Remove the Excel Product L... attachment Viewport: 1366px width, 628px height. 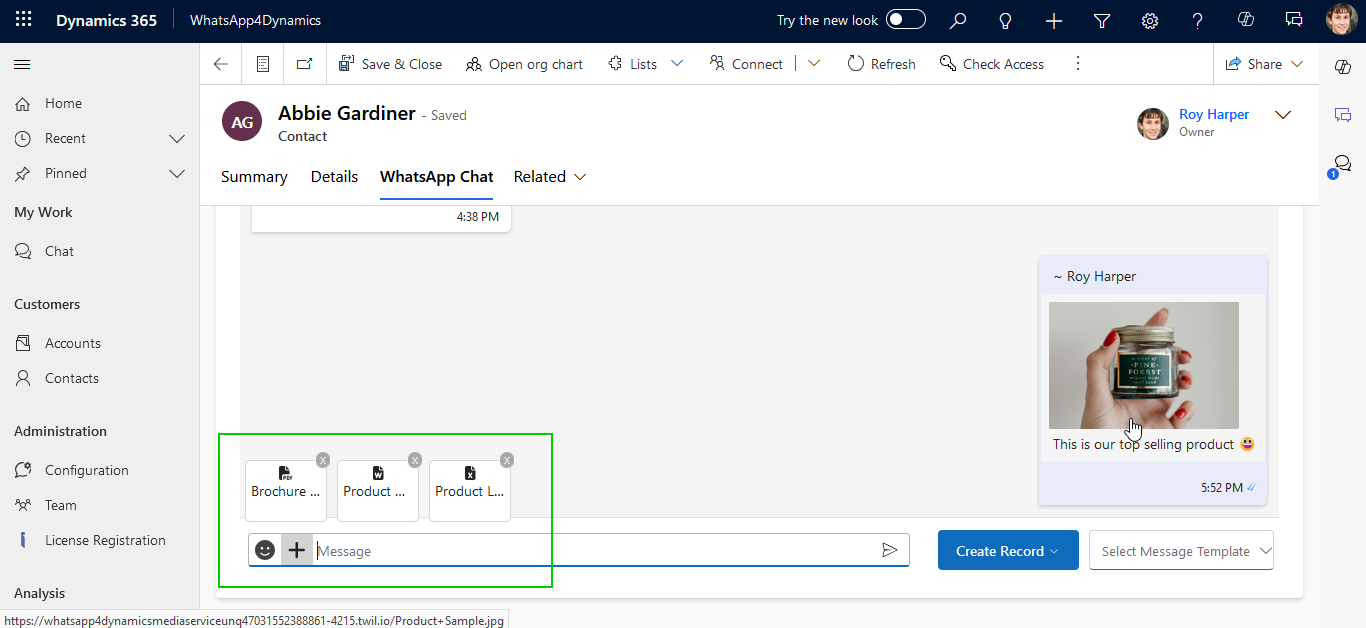pos(507,460)
